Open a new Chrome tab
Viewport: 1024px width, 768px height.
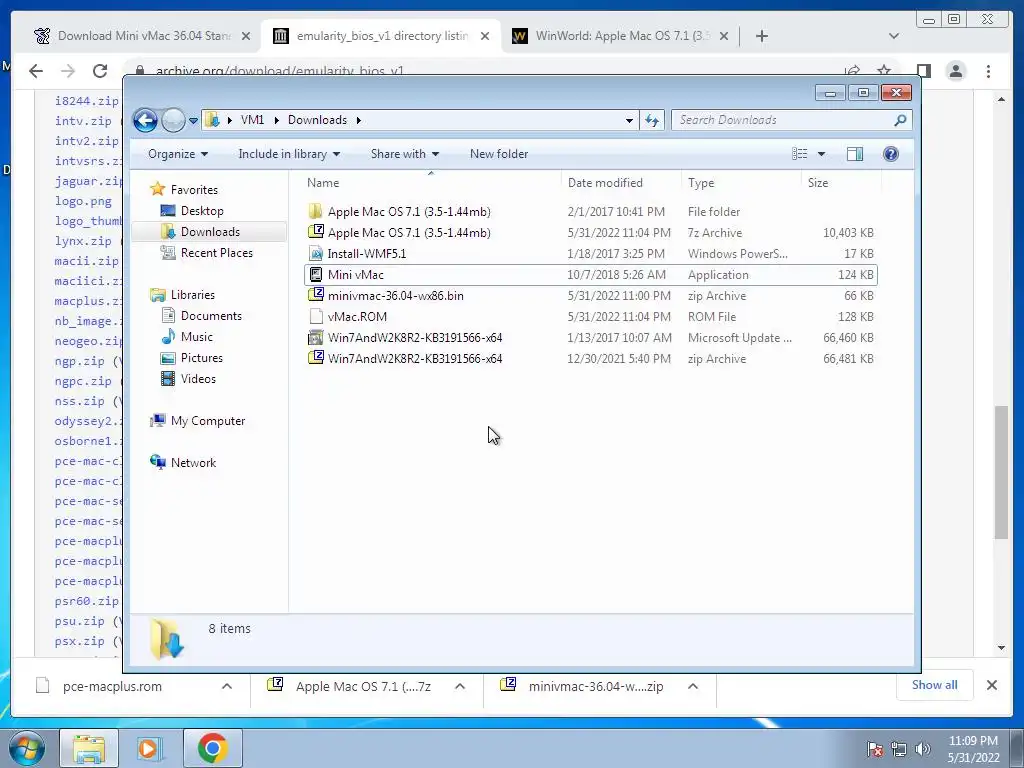tap(761, 36)
